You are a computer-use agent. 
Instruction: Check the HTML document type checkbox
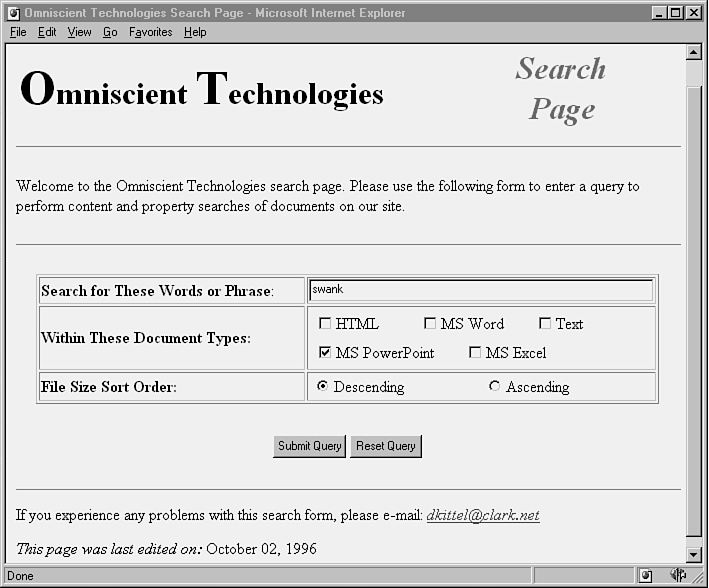click(325, 323)
